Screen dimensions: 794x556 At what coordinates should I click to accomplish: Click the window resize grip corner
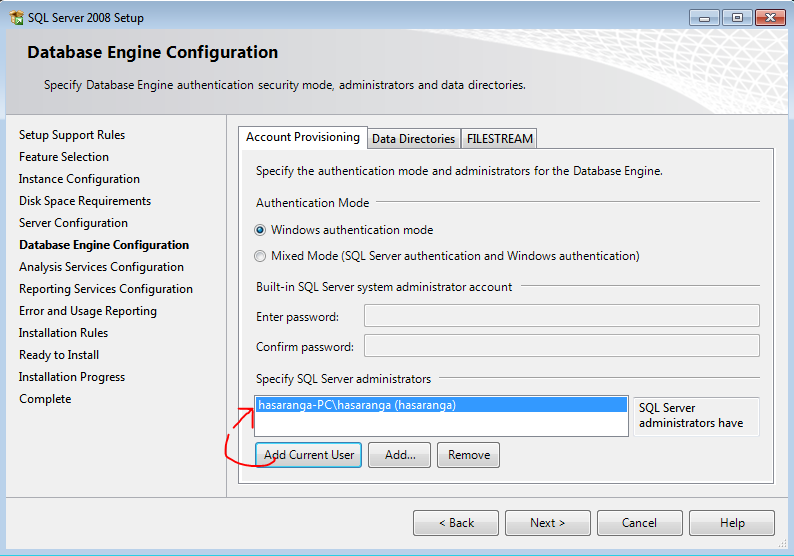(x=782, y=544)
